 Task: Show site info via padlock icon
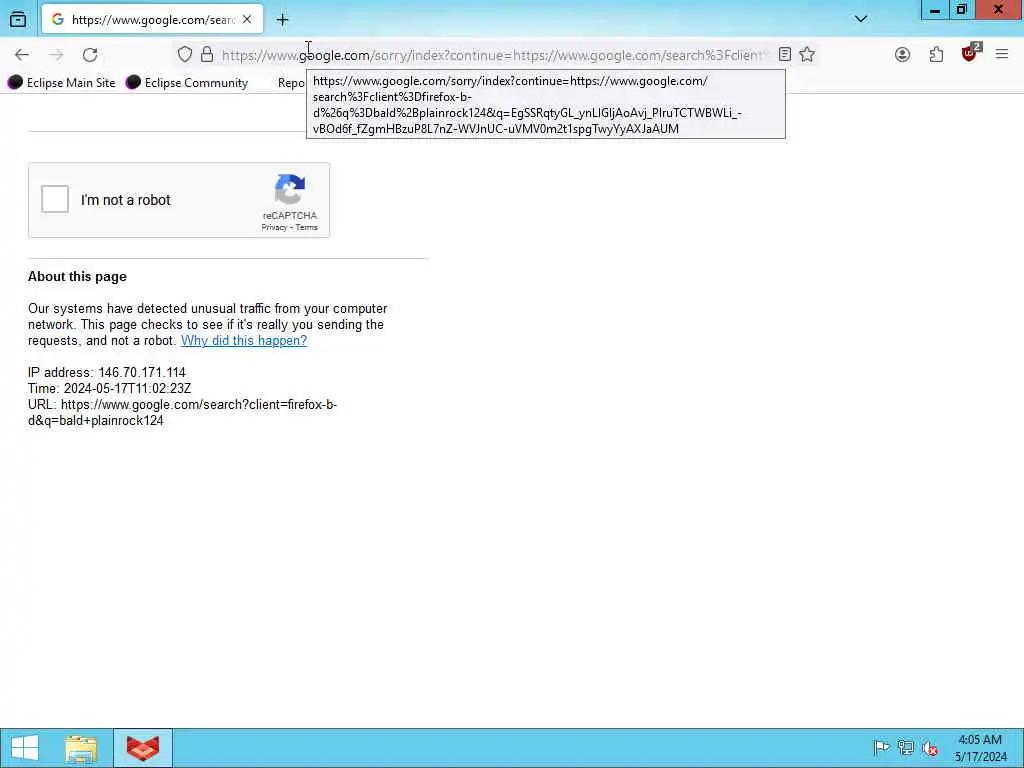click(x=207, y=55)
